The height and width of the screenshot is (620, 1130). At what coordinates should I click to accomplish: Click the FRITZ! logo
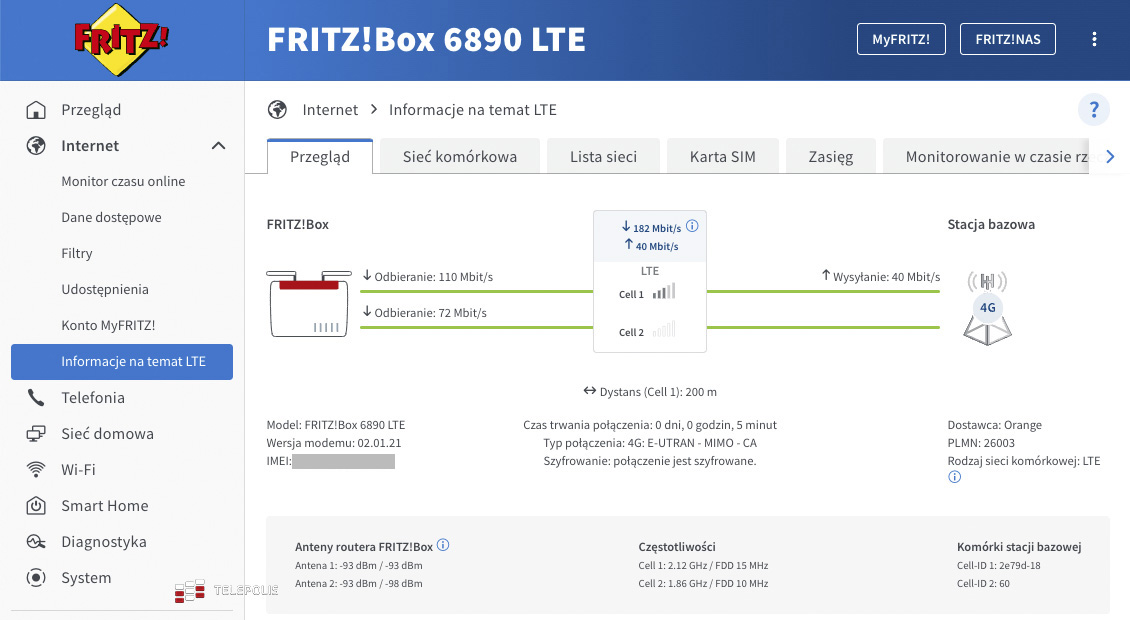[x=121, y=41]
